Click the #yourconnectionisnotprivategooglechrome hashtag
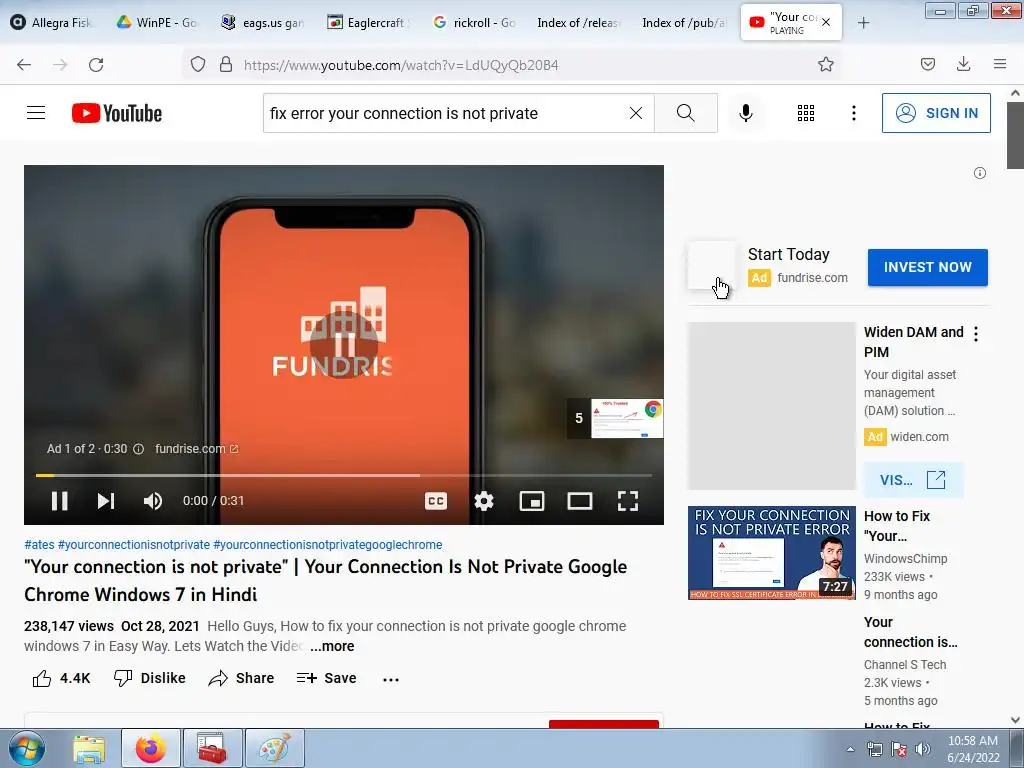The height and width of the screenshot is (768, 1024). 328,545
